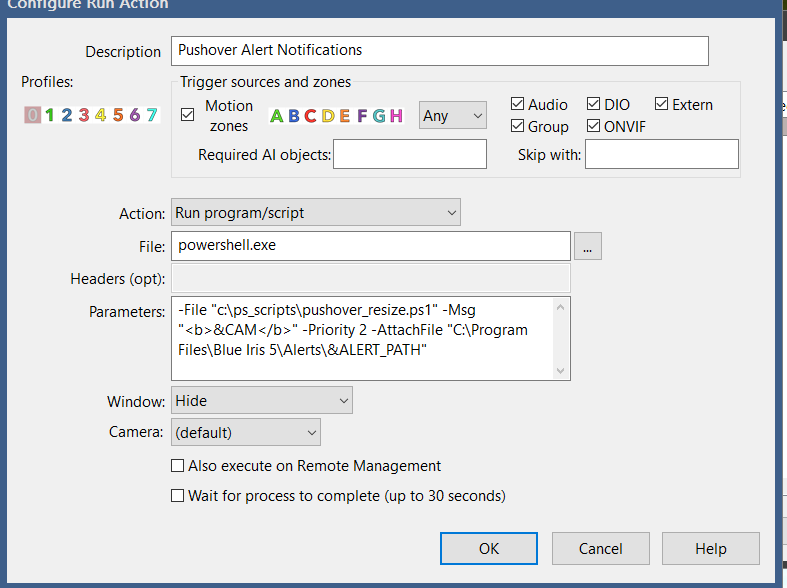This screenshot has width=787, height=588.
Task: Confirm settings with OK button
Action: pos(489,548)
